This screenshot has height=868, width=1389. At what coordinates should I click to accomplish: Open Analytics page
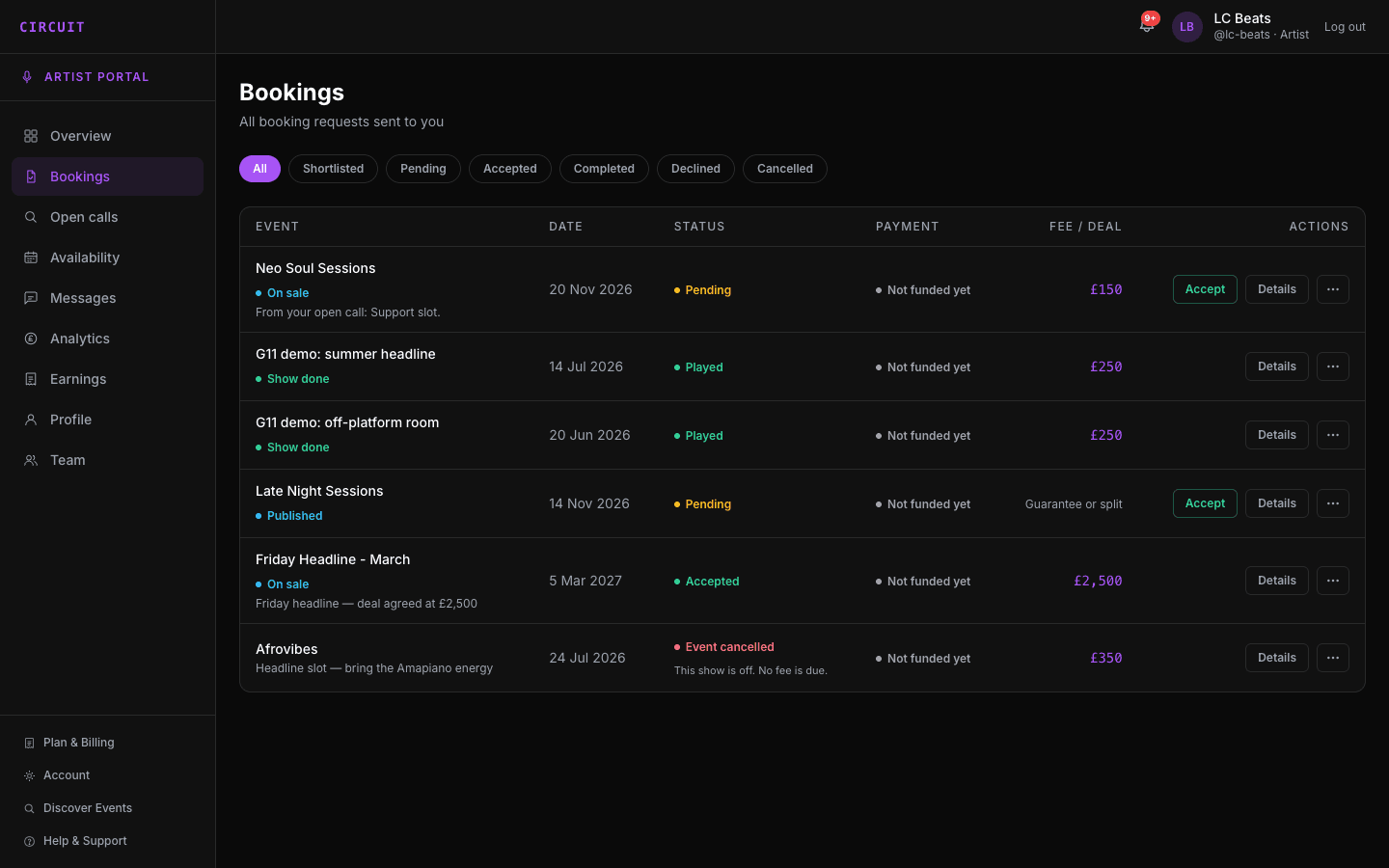click(x=107, y=339)
